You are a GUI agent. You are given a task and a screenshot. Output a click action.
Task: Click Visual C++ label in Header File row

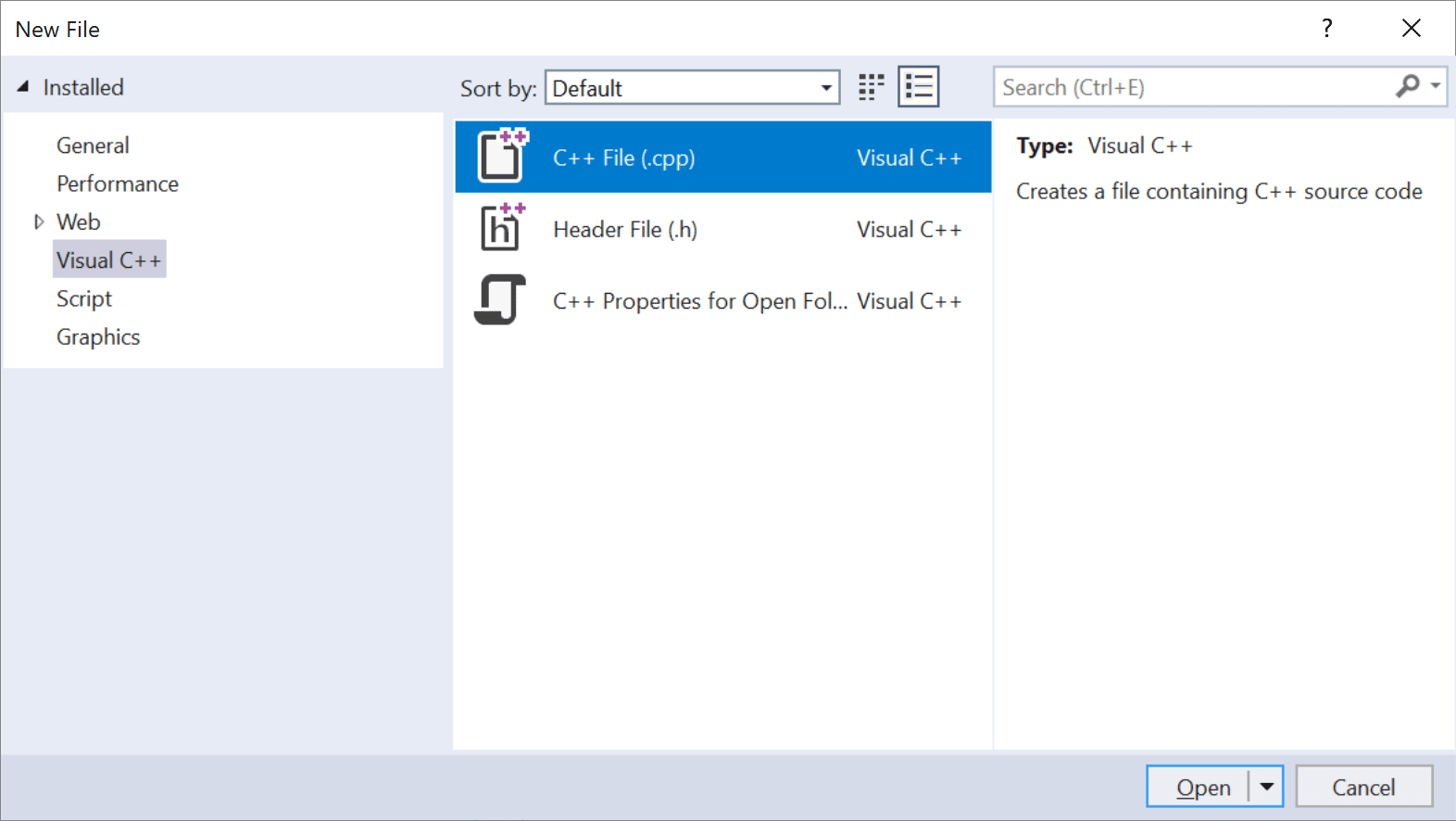tap(909, 229)
